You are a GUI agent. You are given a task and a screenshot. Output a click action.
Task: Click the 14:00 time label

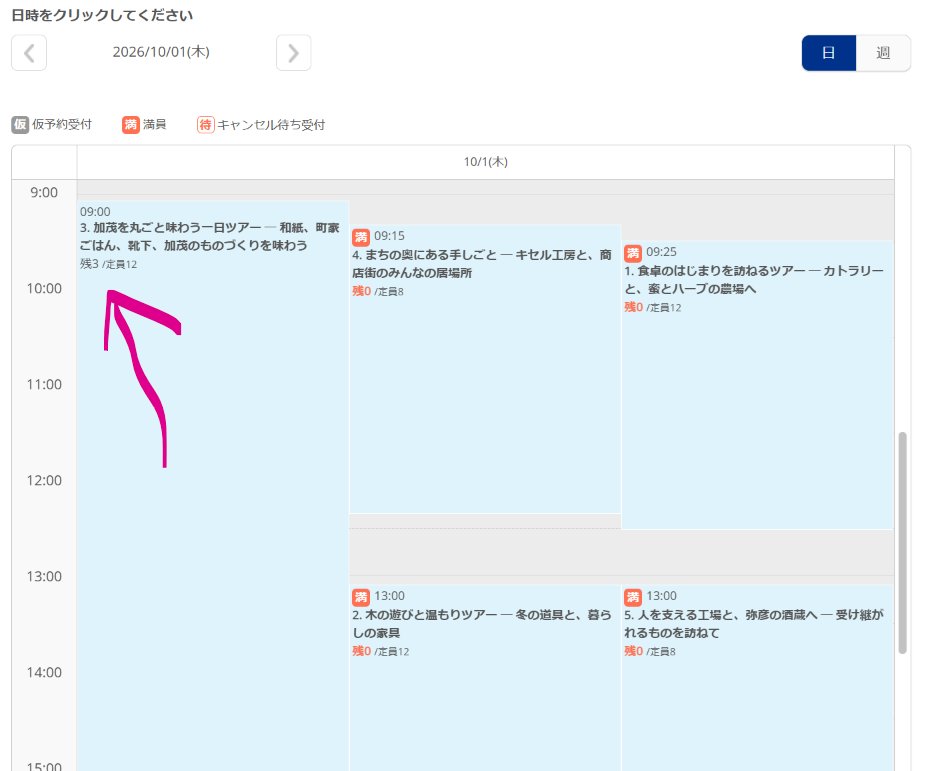(x=44, y=672)
